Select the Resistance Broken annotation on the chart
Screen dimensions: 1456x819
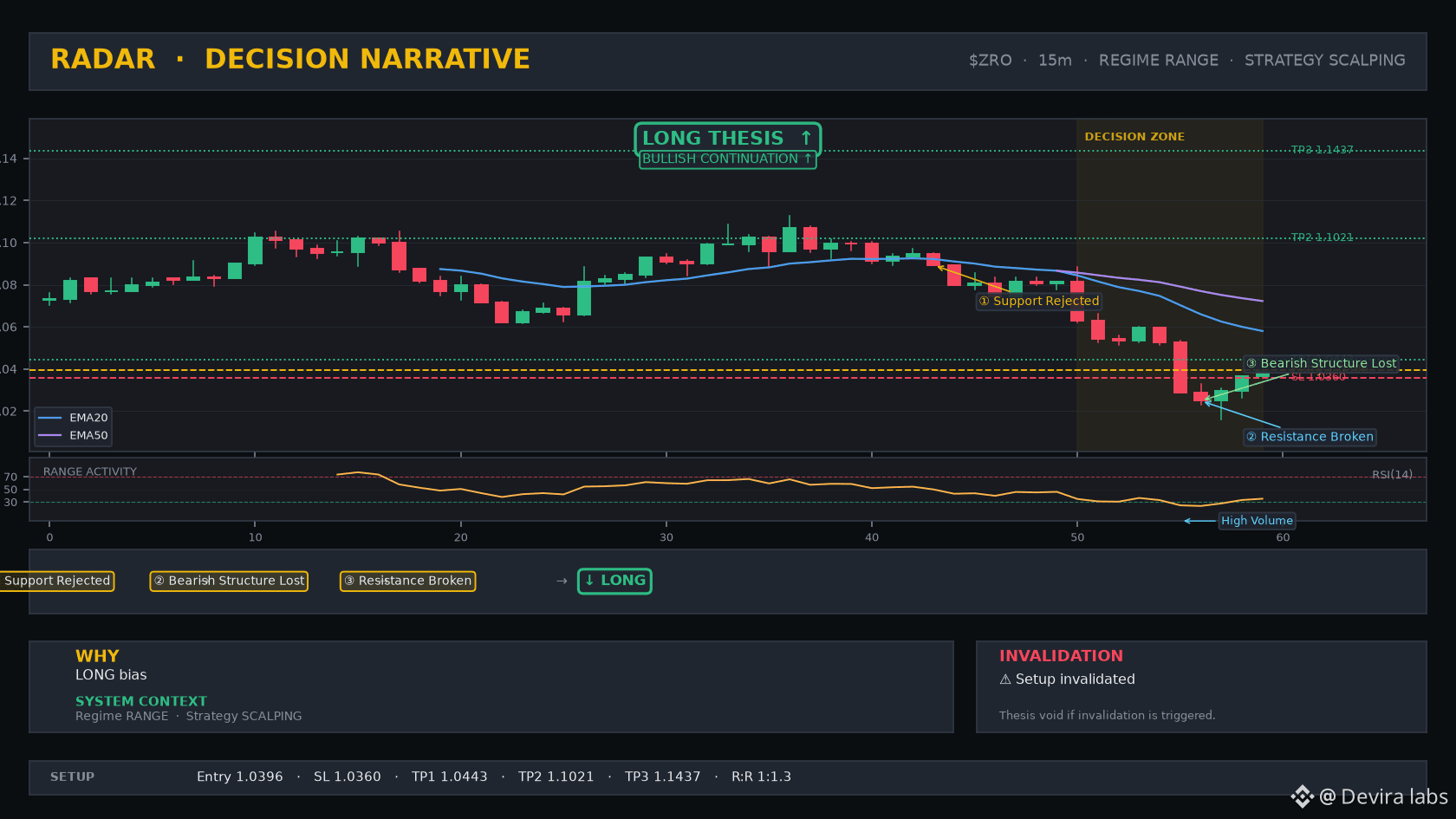[x=1310, y=437]
